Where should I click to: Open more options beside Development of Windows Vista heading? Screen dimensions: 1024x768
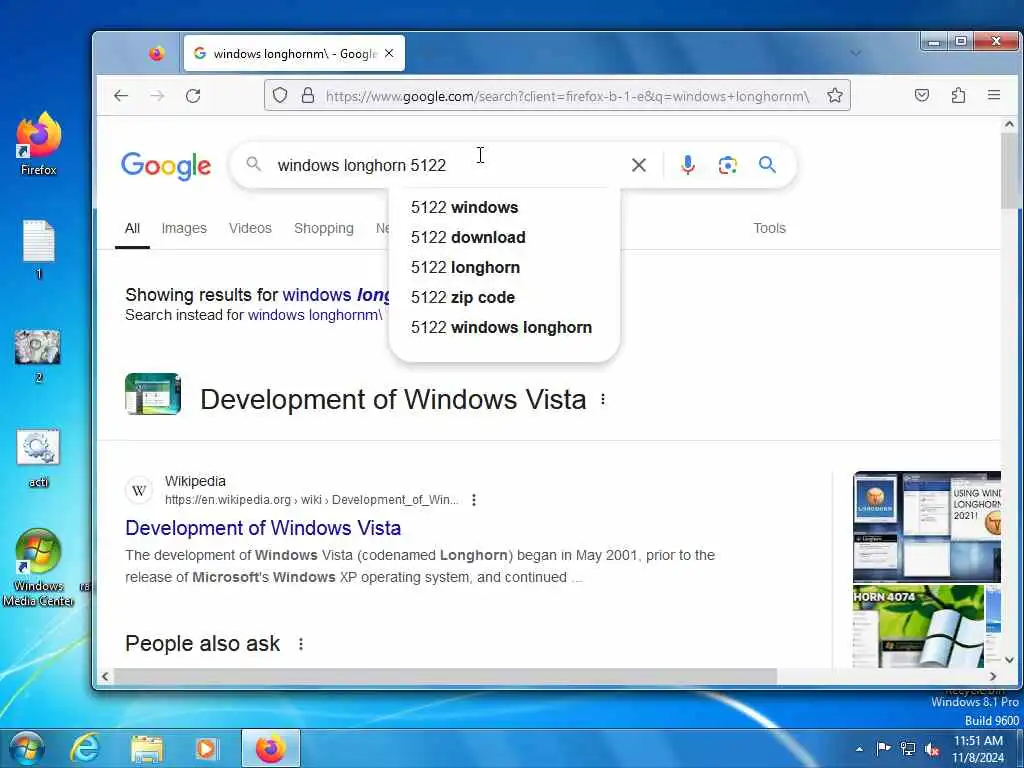[603, 399]
